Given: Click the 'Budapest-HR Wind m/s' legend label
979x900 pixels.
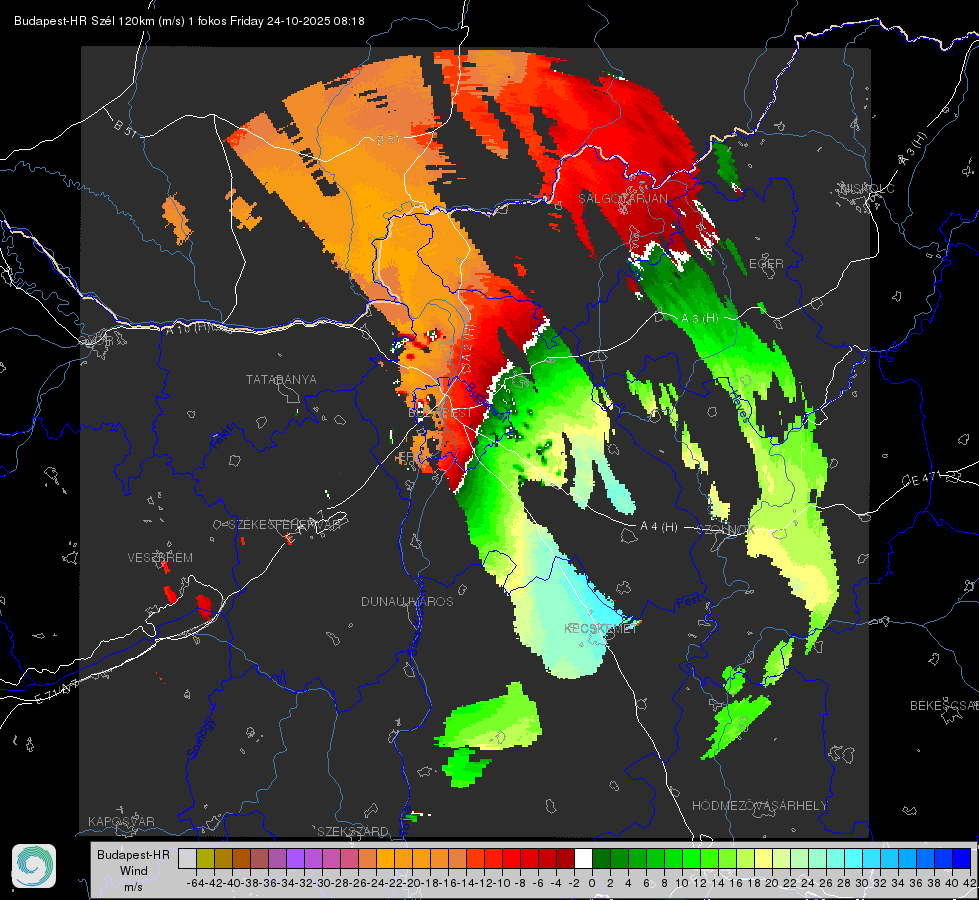Looking at the screenshot, I should [x=134, y=871].
